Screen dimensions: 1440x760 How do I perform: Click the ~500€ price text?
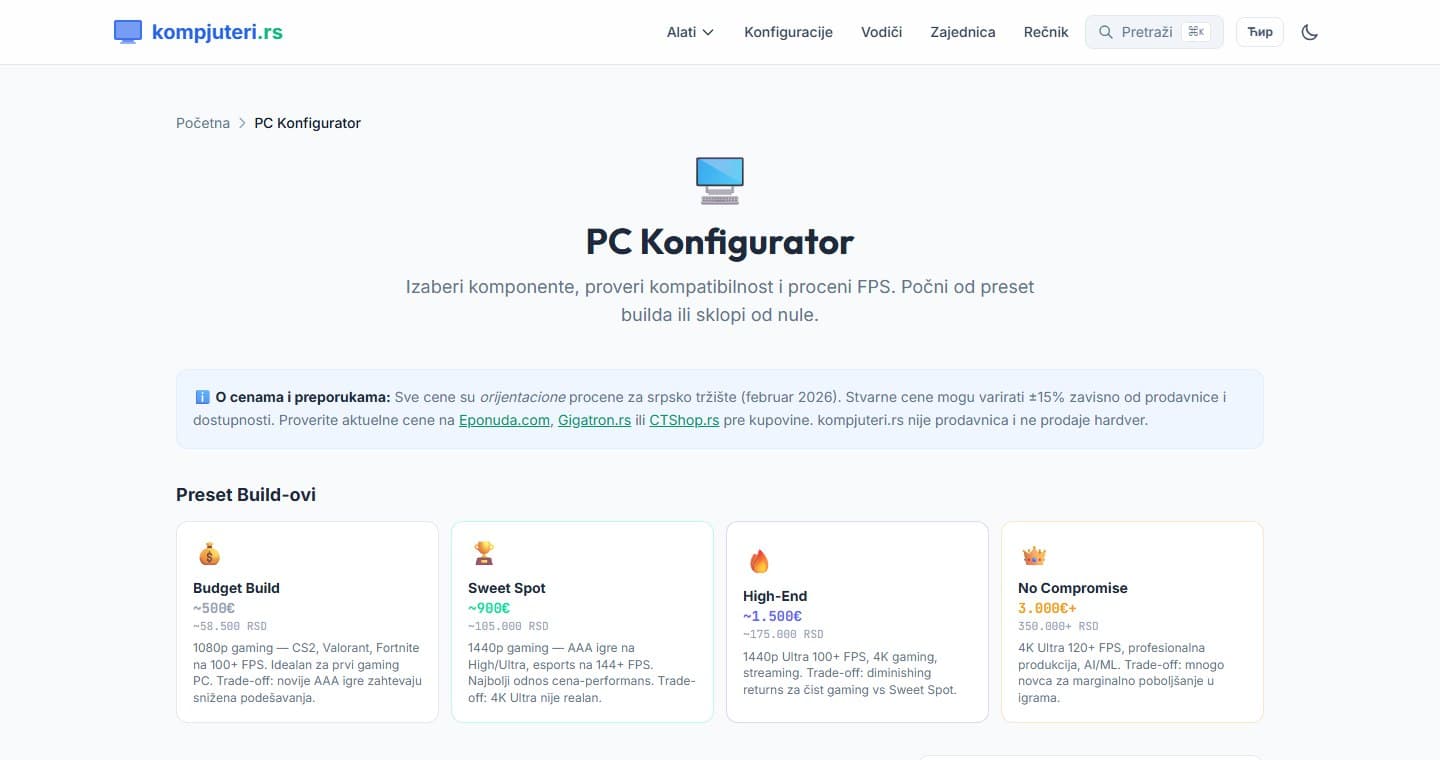(x=214, y=608)
